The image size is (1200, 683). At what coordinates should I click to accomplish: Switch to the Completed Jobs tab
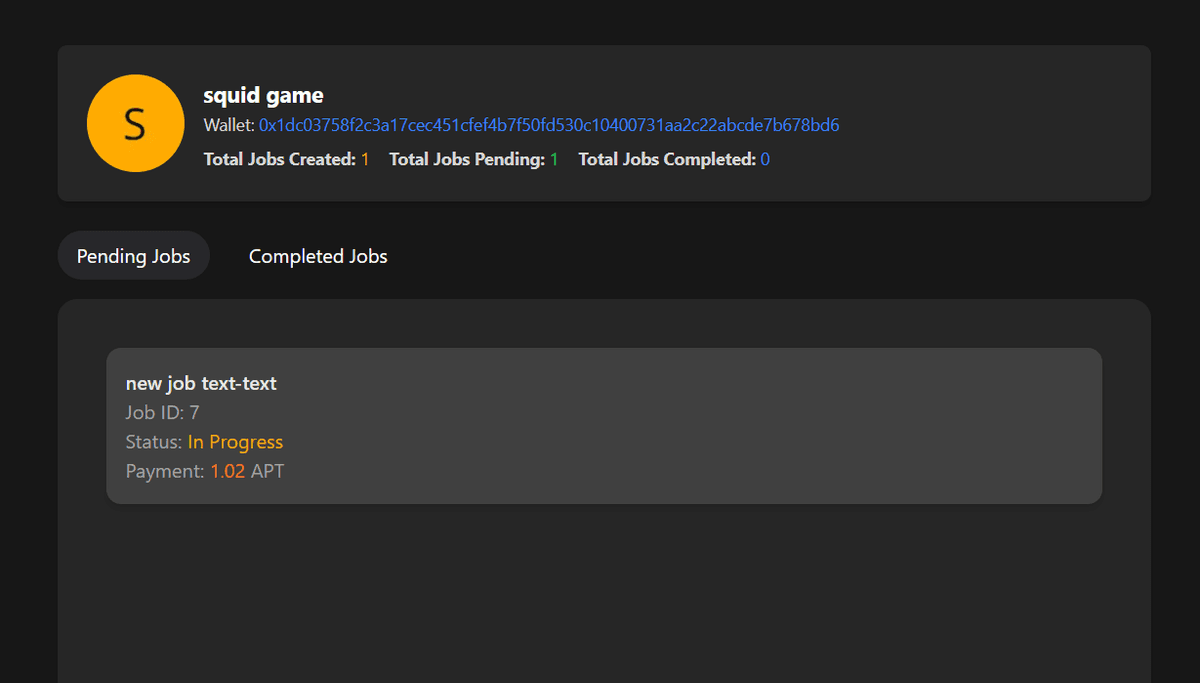pyautogui.click(x=317, y=256)
